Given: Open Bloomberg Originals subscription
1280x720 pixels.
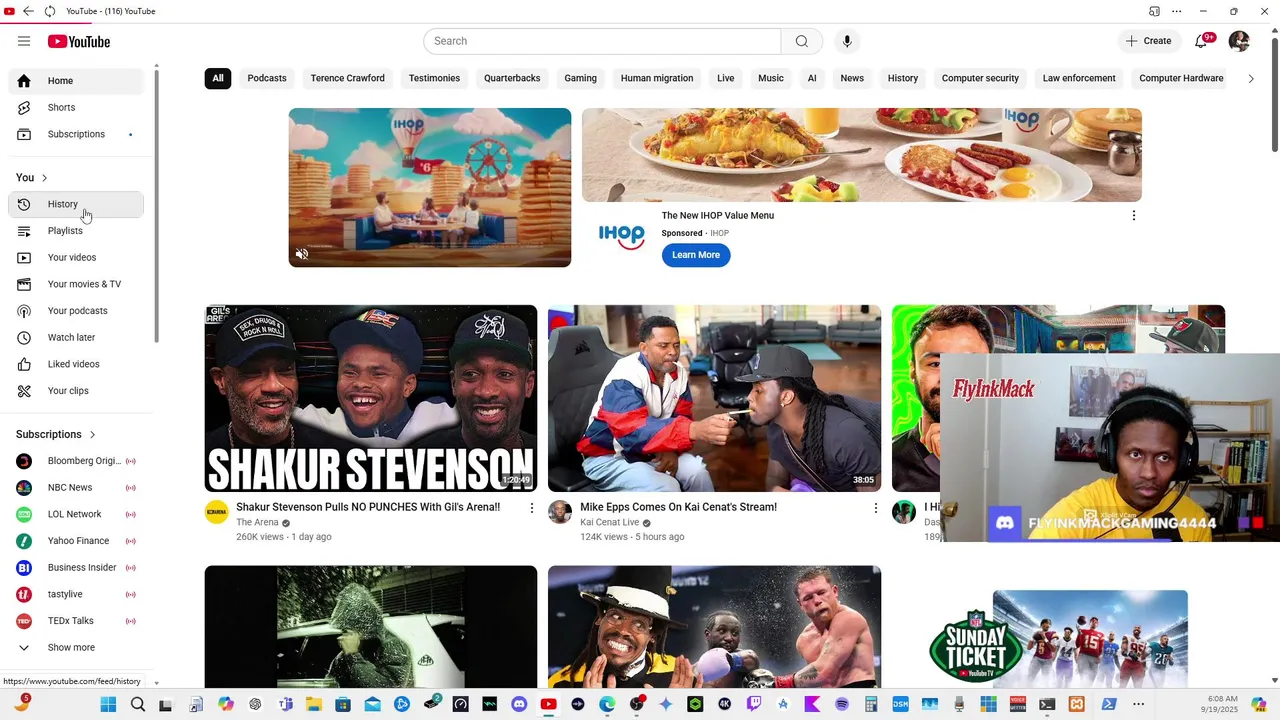Looking at the screenshot, I should tap(76, 461).
